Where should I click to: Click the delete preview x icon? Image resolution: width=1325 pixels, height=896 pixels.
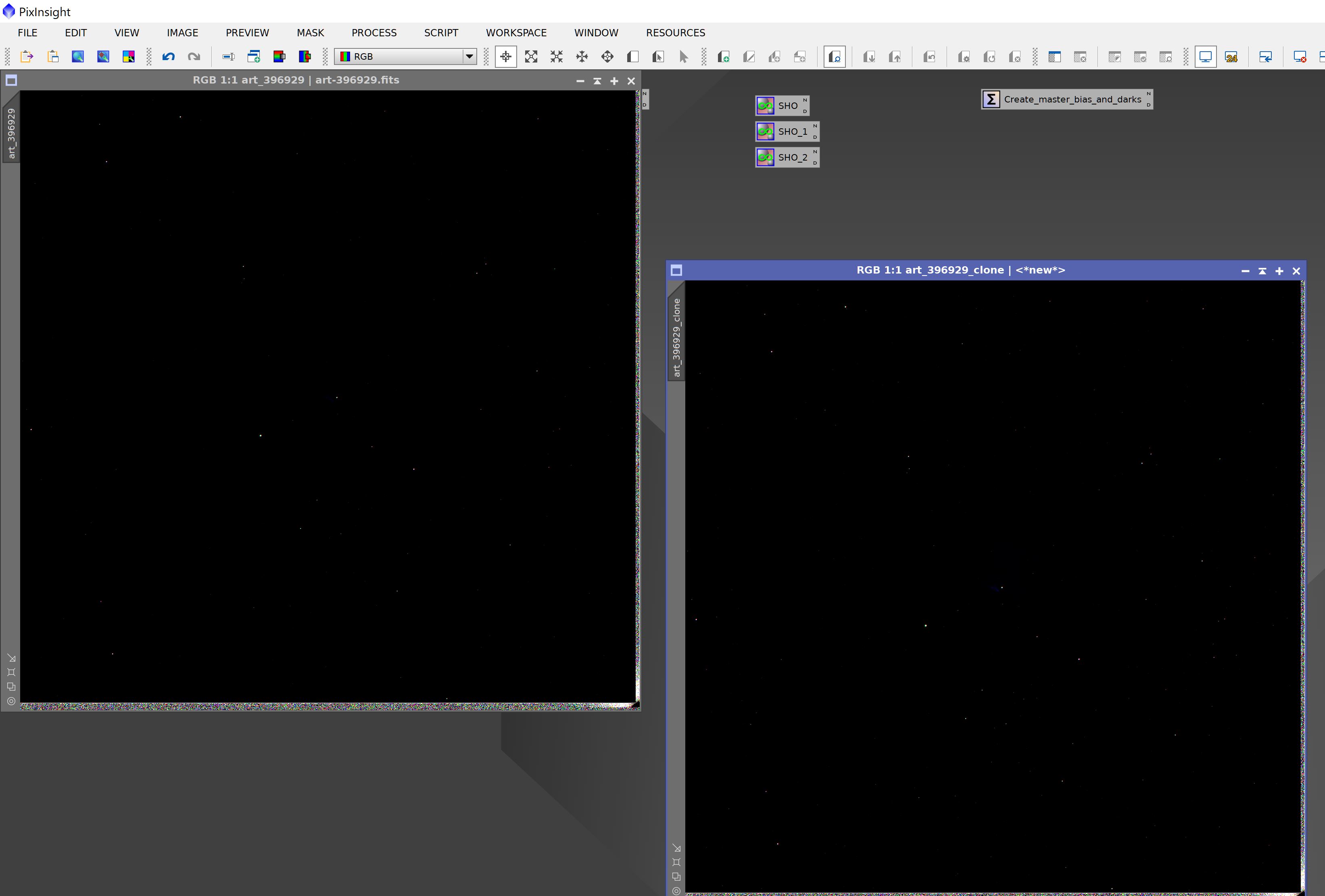(x=1015, y=56)
